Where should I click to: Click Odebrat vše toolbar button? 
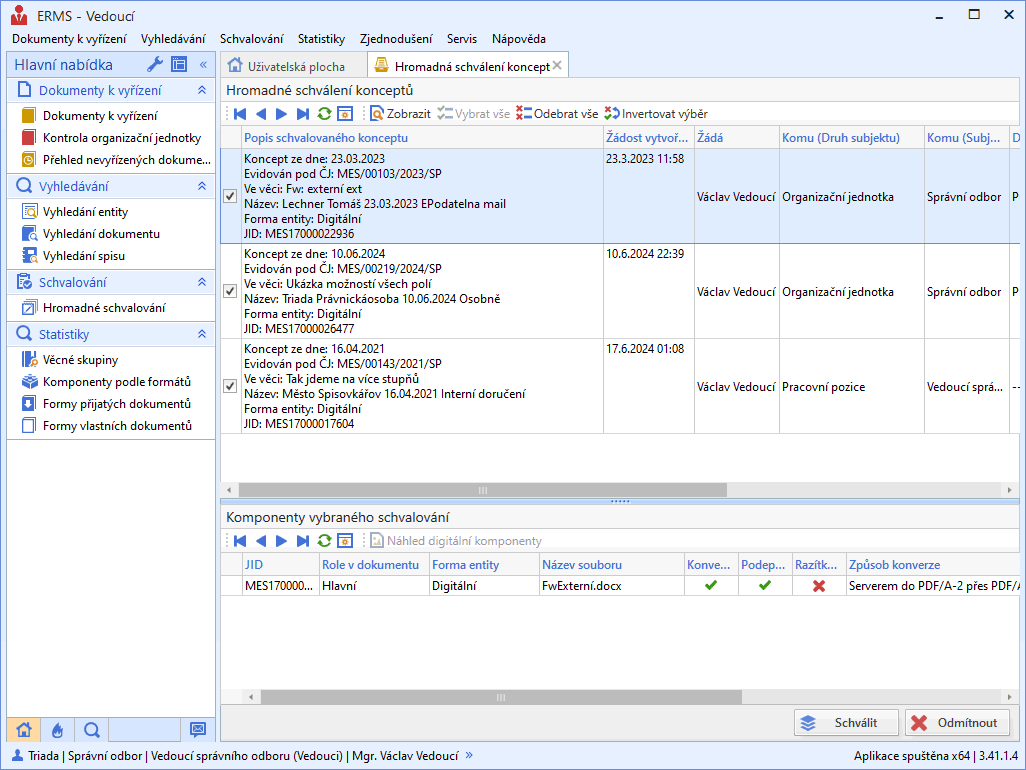pyautogui.click(x=557, y=114)
